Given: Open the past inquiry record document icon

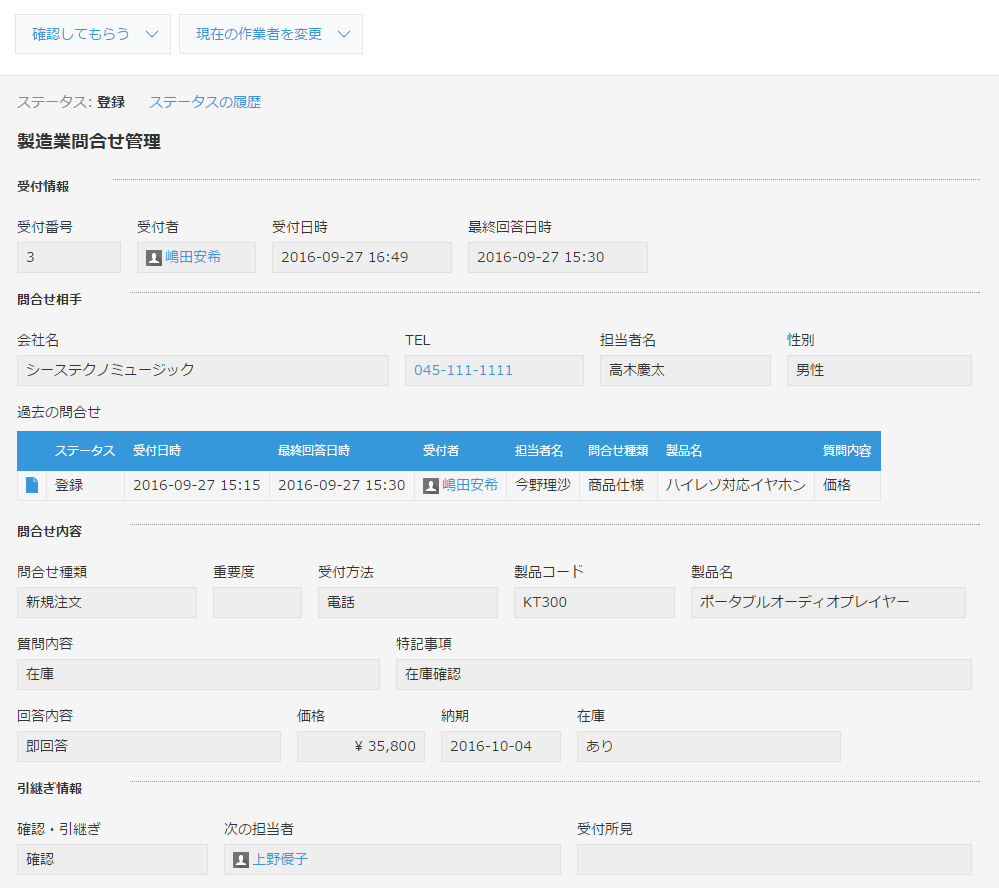Looking at the screenshot, I should tap(32, 485).
